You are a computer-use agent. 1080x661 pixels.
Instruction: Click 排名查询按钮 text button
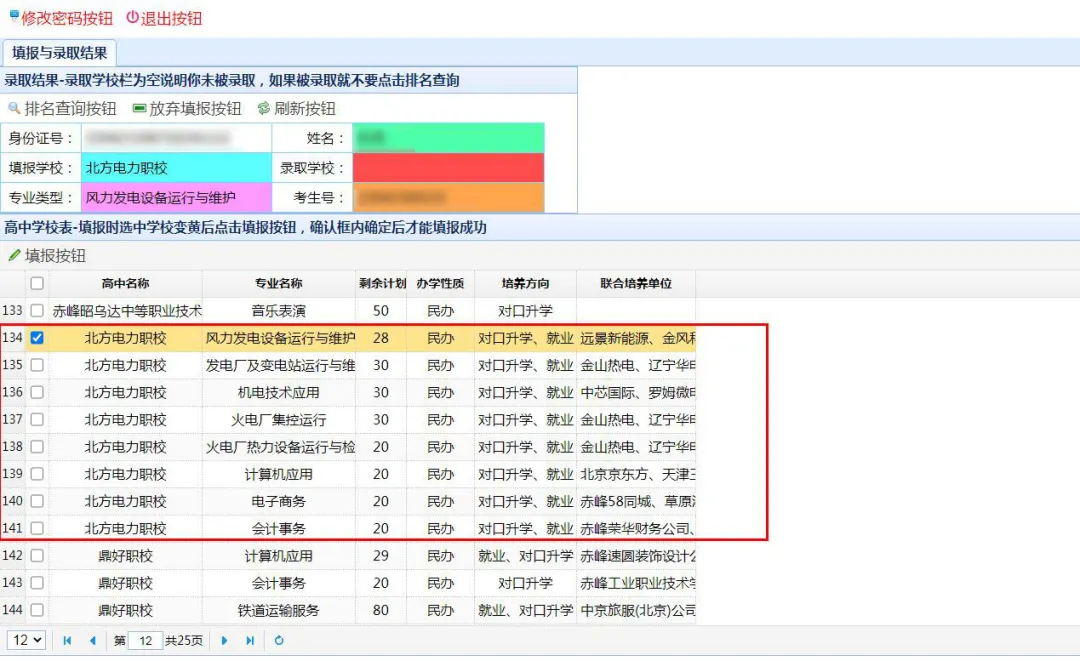pyautogui.click(x=70, y=109)
